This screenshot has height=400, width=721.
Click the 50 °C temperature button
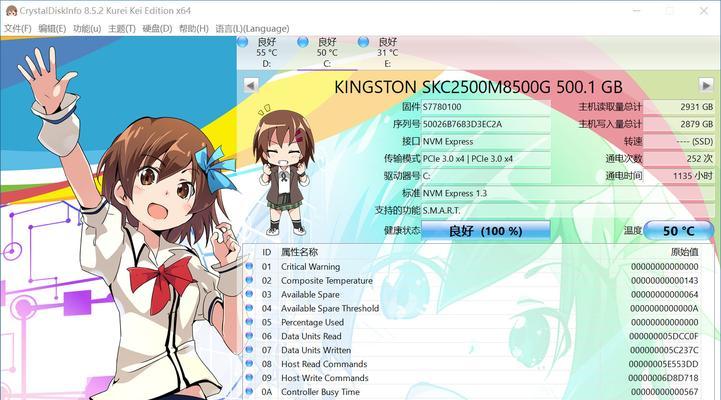679,230
